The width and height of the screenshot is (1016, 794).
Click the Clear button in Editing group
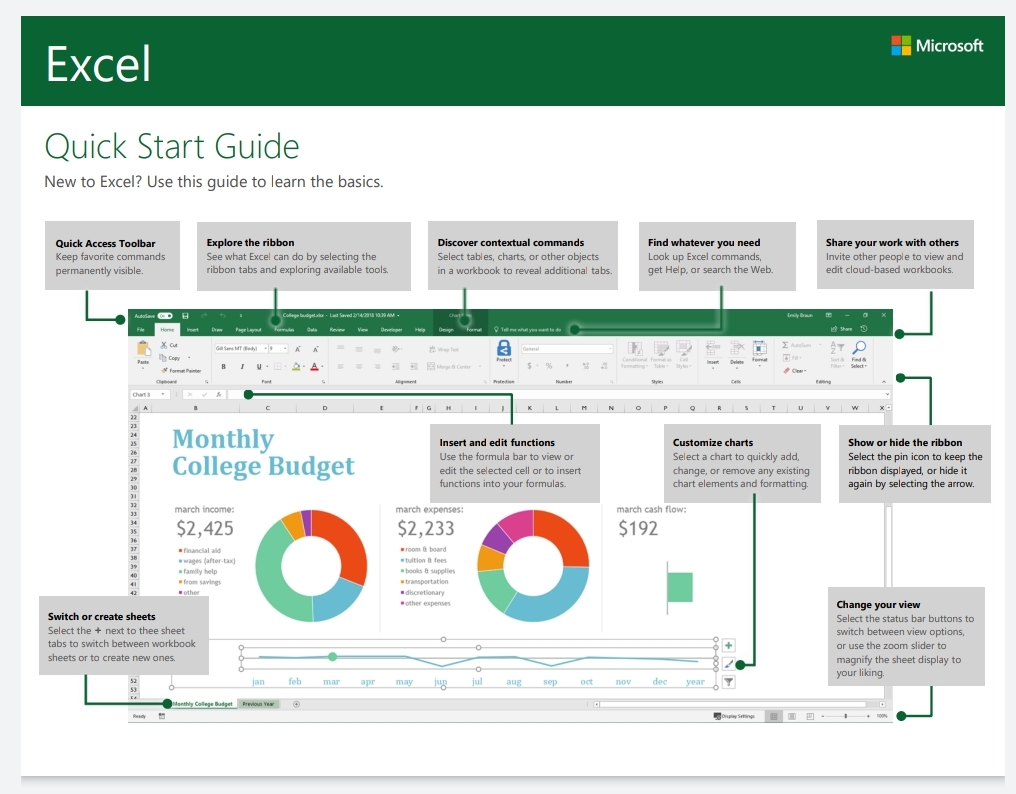795,371
